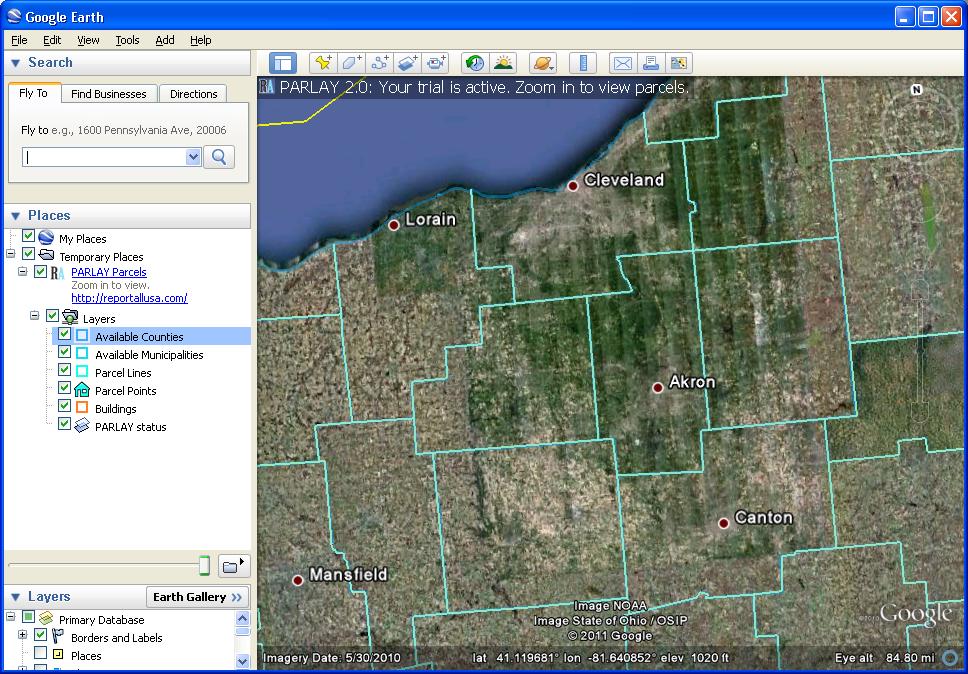Email the view with the envelope icon
This screenshot has width=968, height=674.
pos(623,63)
